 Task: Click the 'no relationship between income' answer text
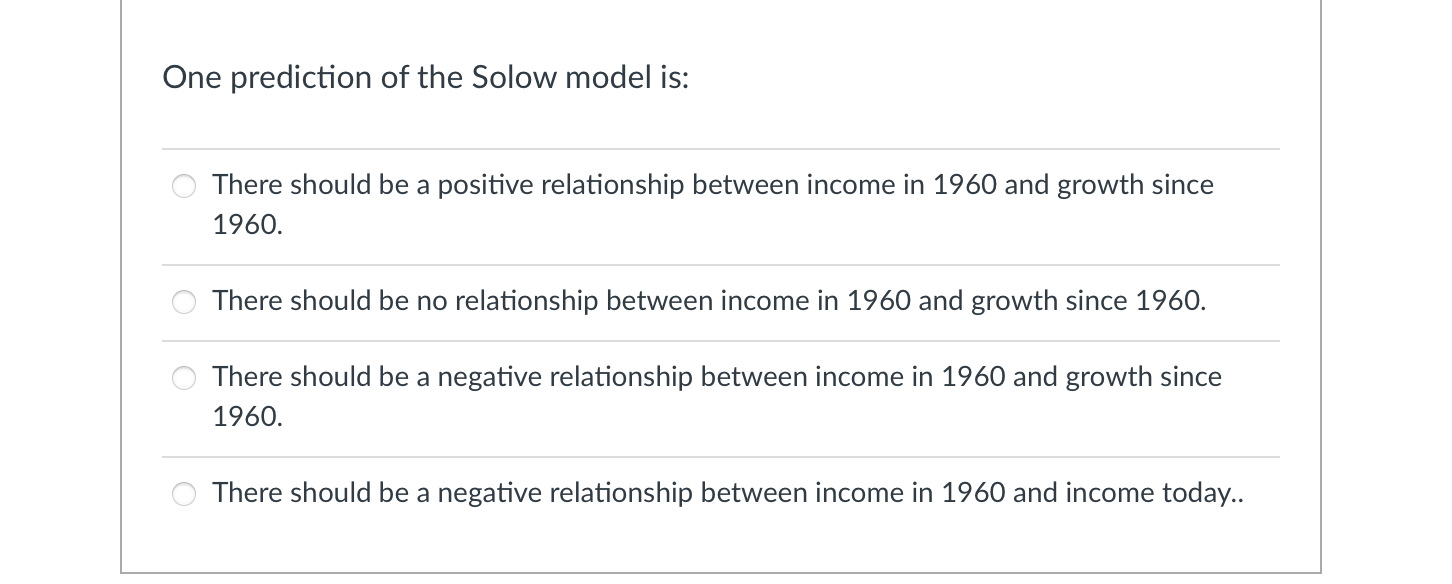[708, 301]
